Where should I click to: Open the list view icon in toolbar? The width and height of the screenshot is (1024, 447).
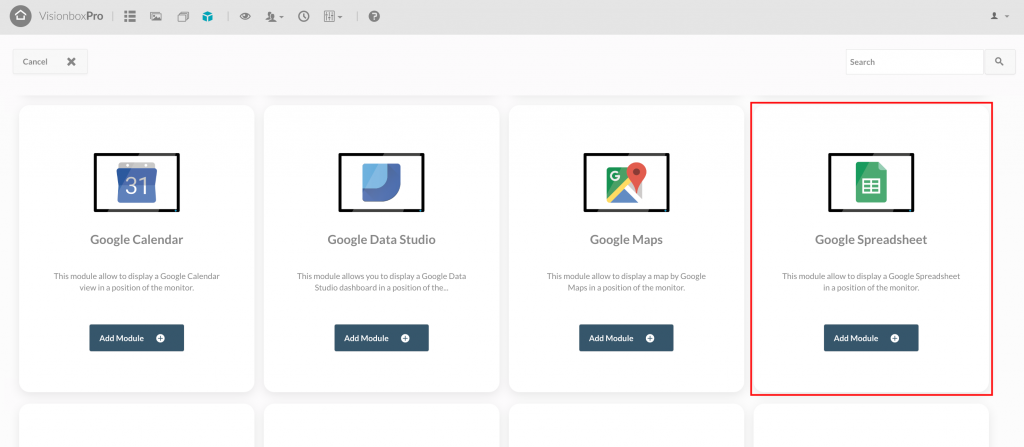tap(130, 16)
